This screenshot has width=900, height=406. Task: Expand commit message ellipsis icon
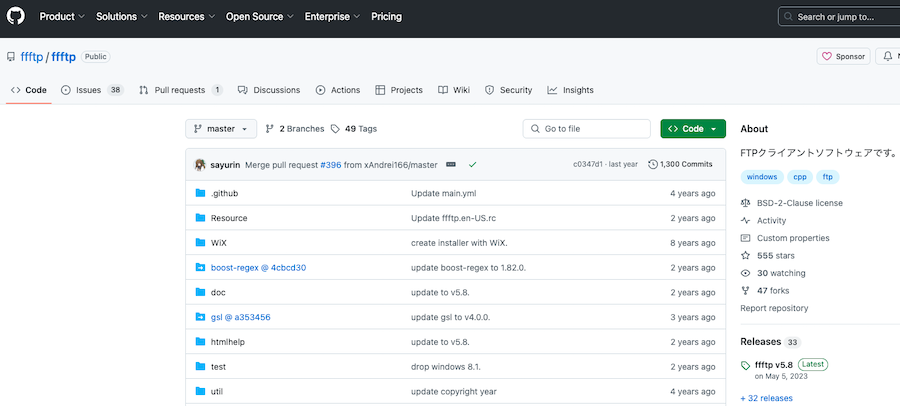click(x=451, y=165)
